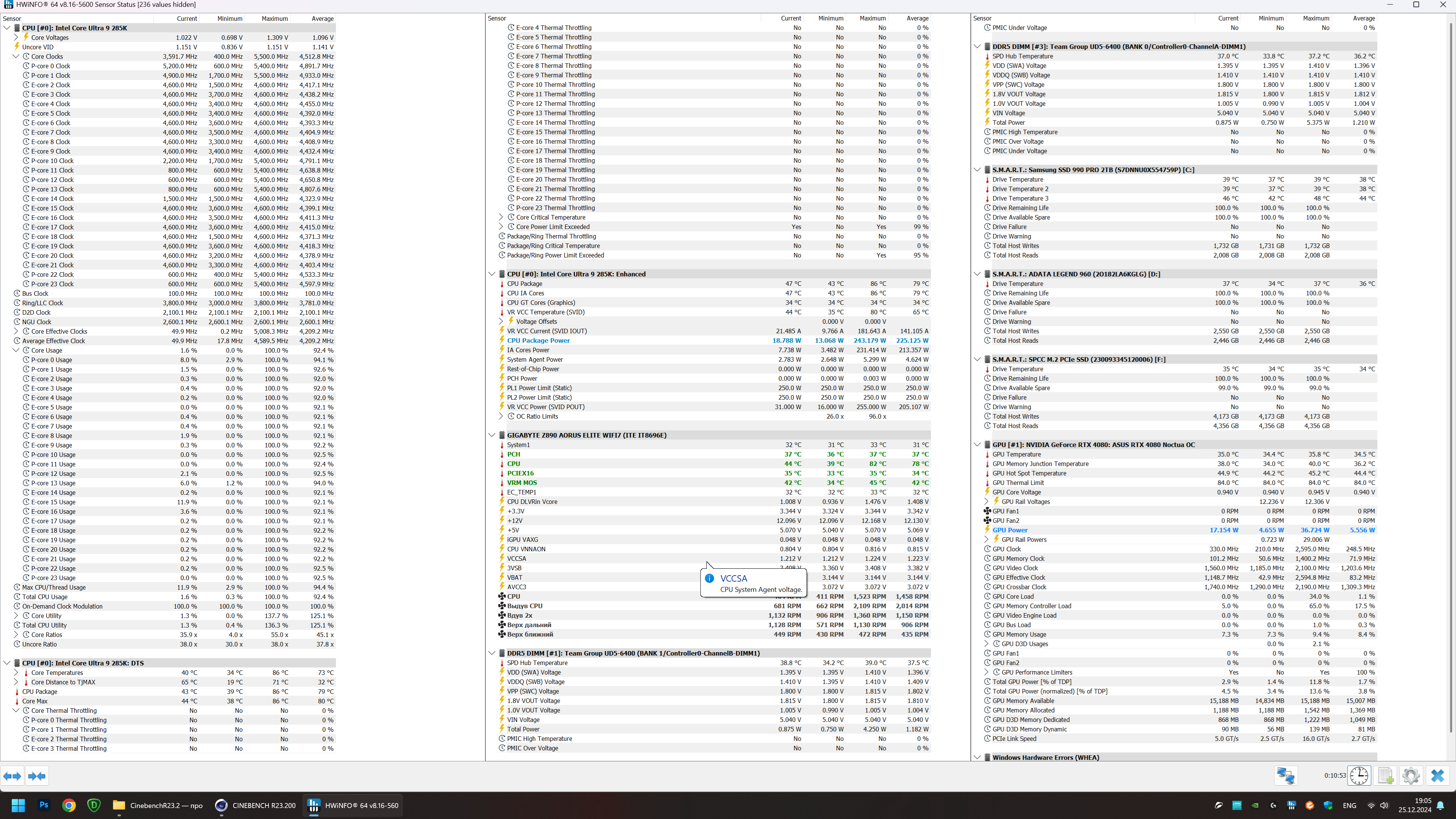Click the Maximum column header in left pane
Image resolution: width=1456 pixels, height=819 pixels.
[x=275, y=19]
